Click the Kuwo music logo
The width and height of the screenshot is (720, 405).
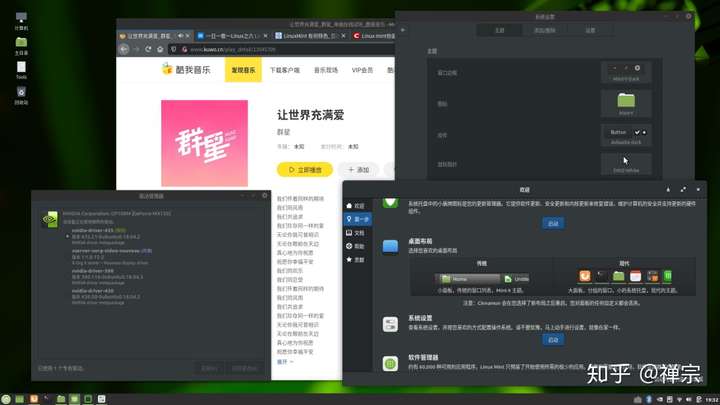(x=186, y=69)
